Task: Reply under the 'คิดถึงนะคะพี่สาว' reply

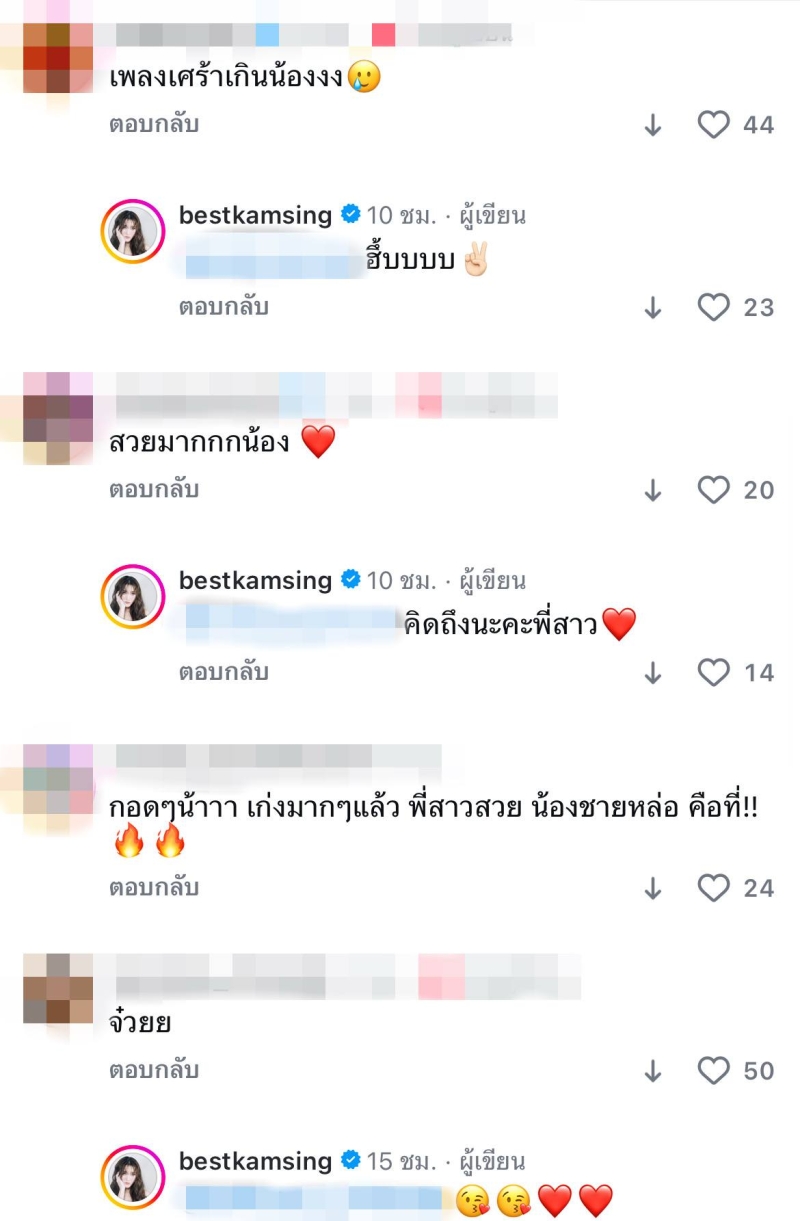Action: click(224, 672)
